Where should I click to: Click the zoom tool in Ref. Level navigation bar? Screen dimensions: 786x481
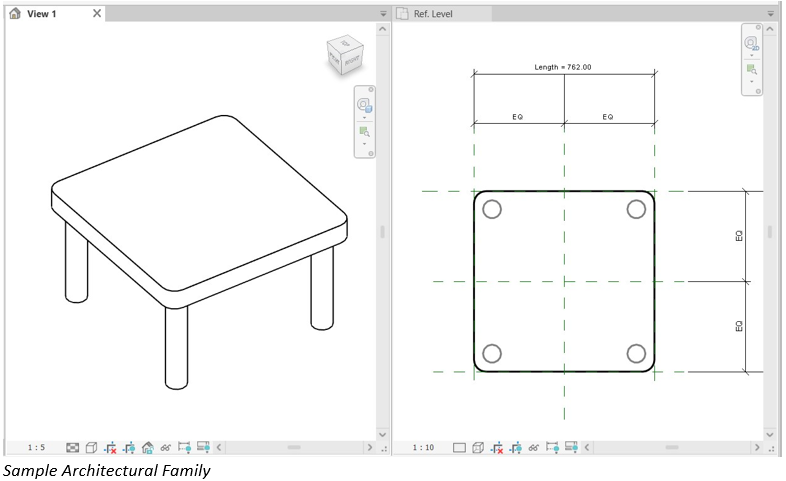tap(750, 69)
